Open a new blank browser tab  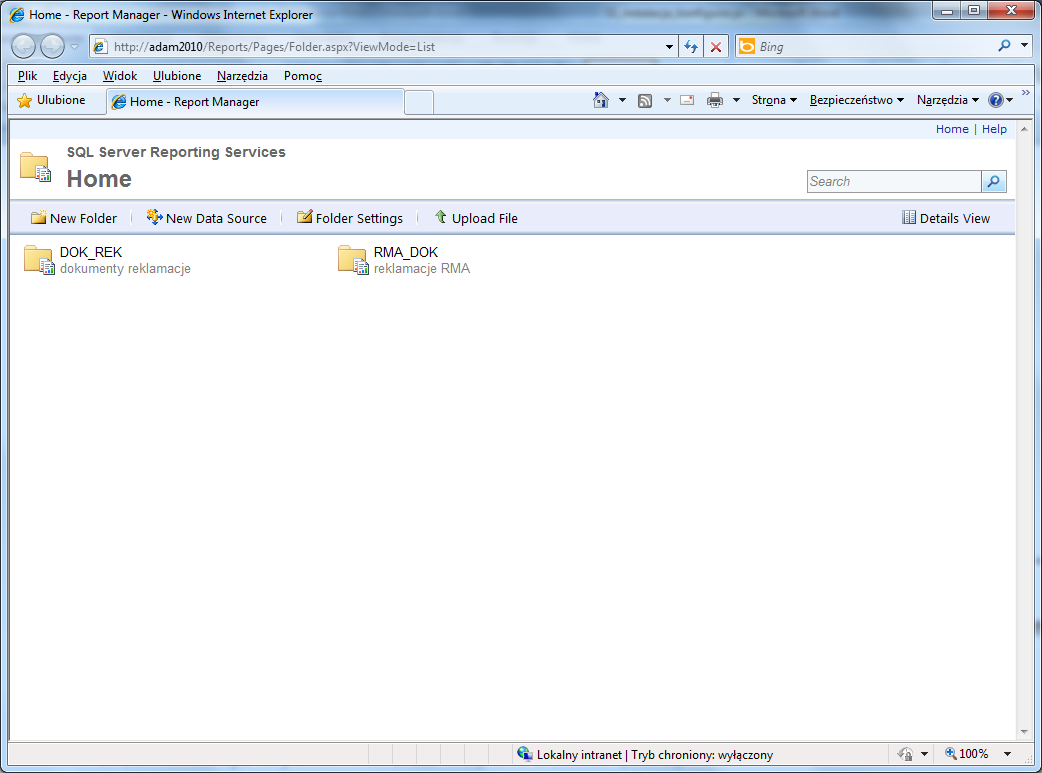419,102
